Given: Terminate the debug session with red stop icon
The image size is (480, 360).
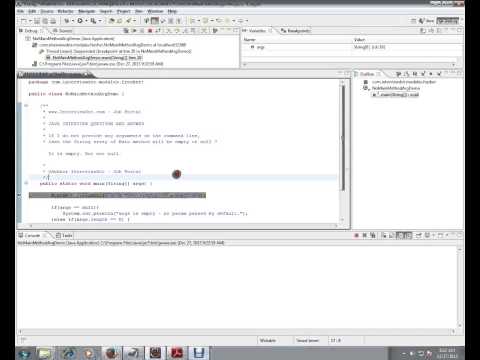Looking at the screenshot, I should click(150, 31).
